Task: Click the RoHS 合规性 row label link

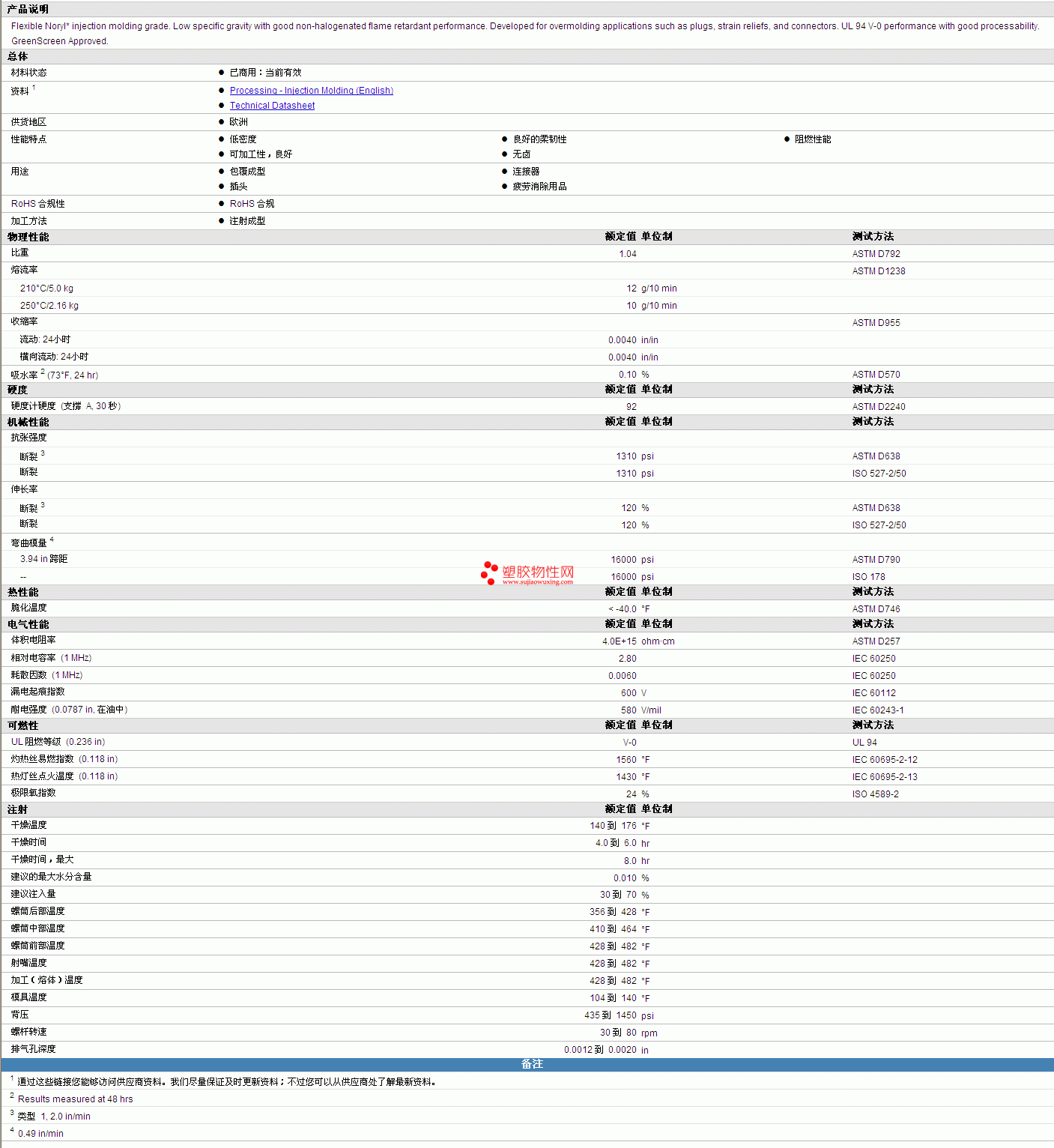Action: pos(38,204)
